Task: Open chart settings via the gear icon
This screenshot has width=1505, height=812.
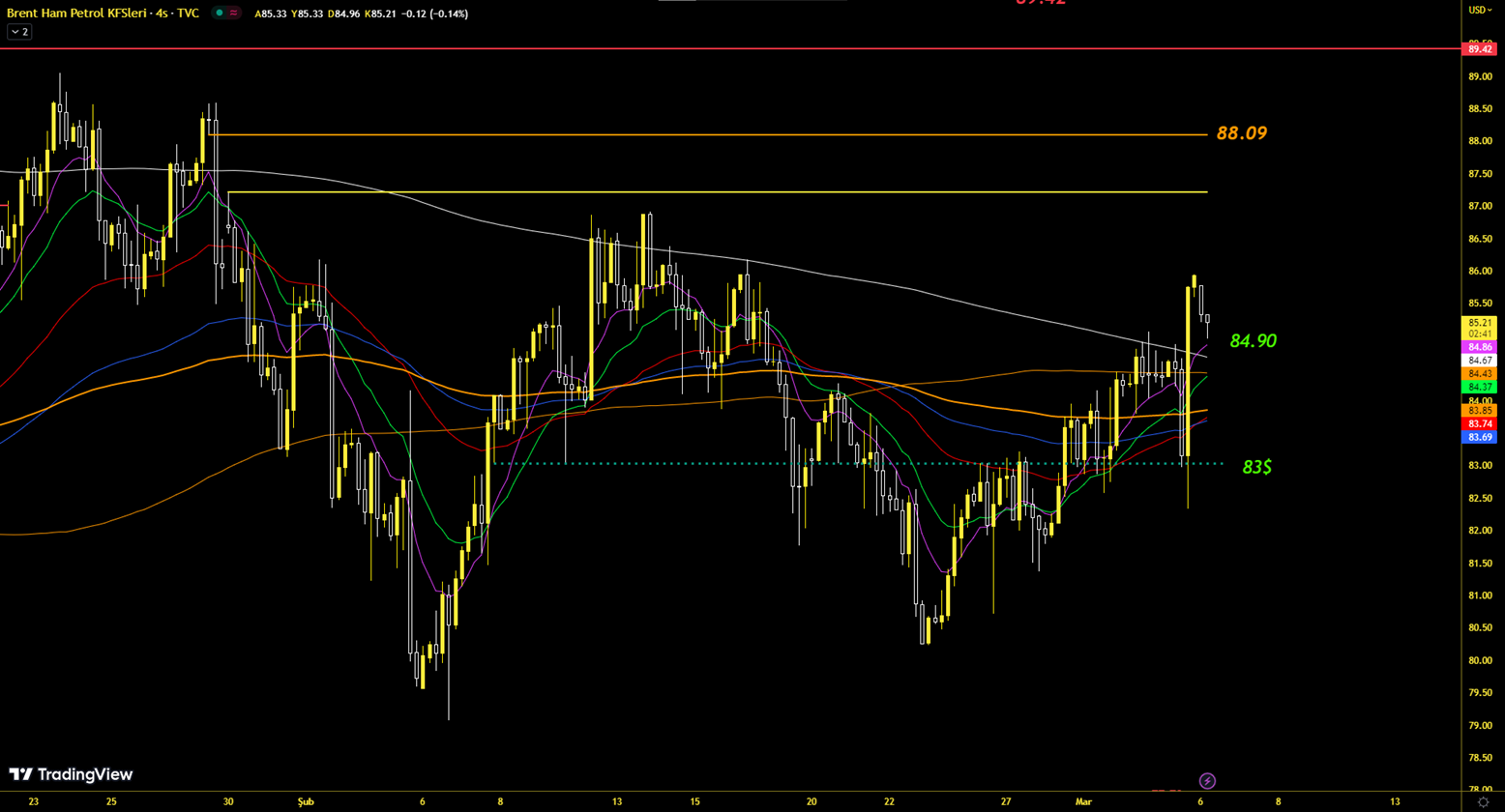Action: pyautogui.click(x=1483, y=802)
